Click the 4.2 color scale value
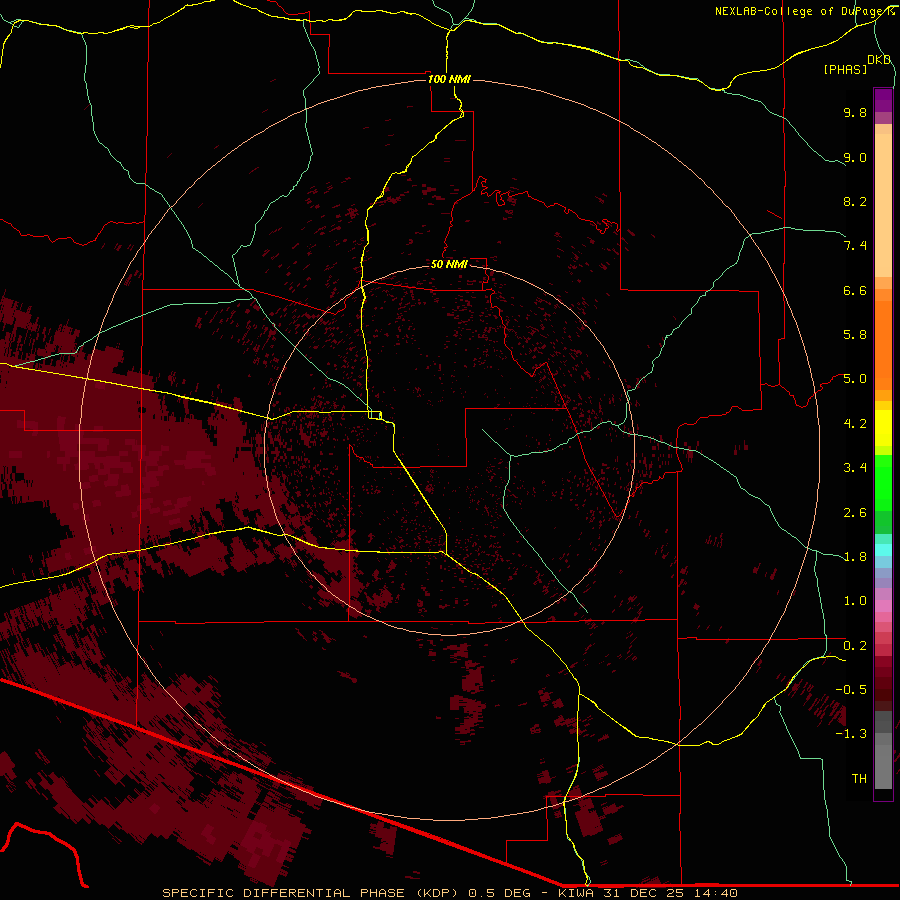 tap(855, 424)
